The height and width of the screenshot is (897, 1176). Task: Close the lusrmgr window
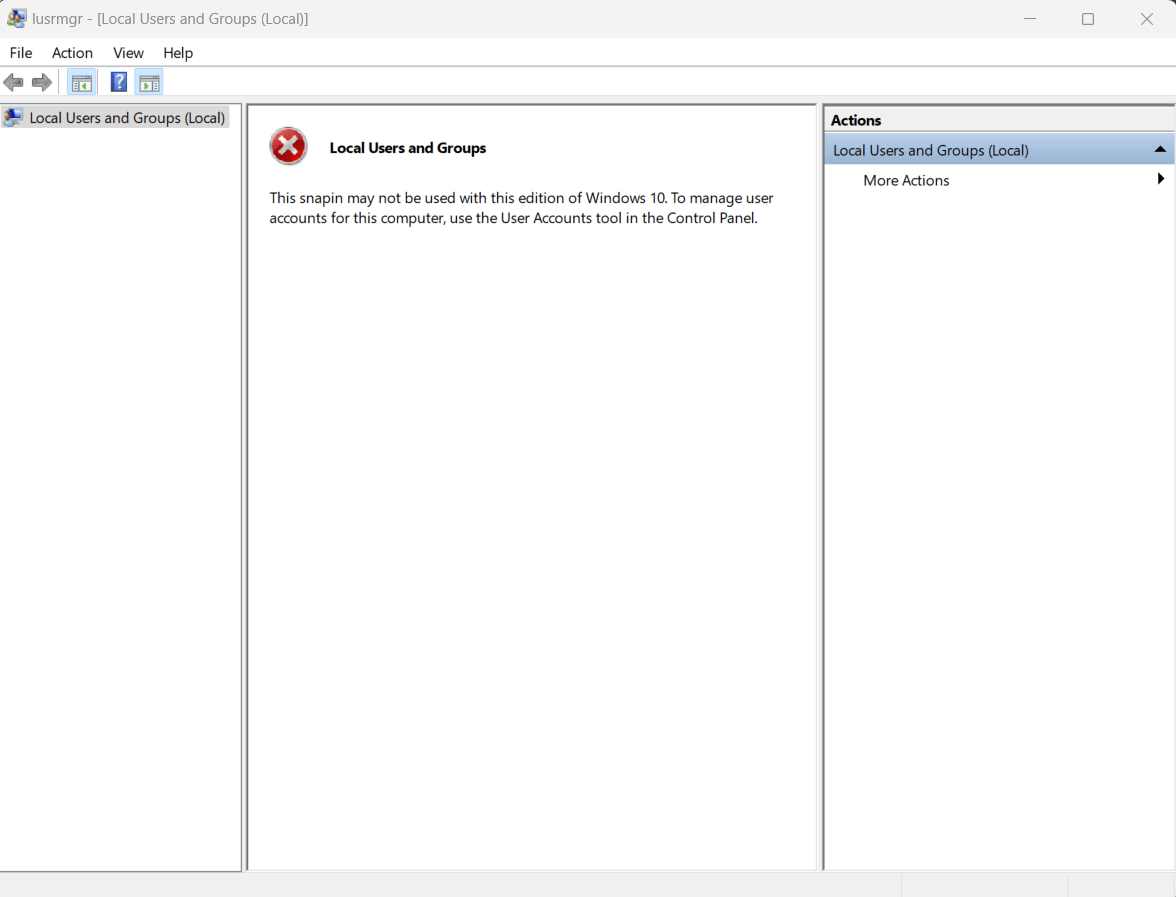click(x=1147, y=19)
